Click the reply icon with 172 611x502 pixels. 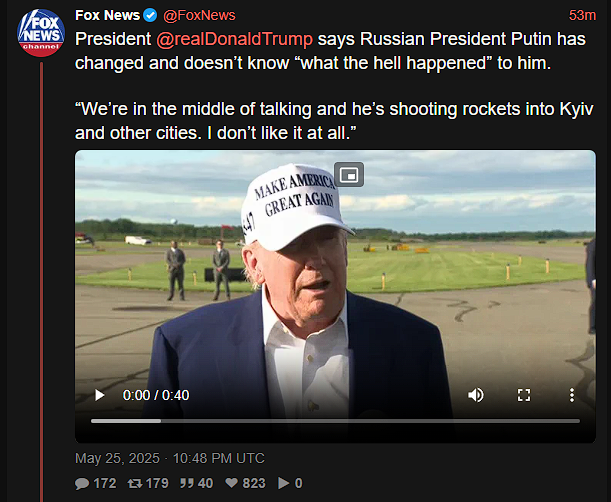[x=82, y=483]
